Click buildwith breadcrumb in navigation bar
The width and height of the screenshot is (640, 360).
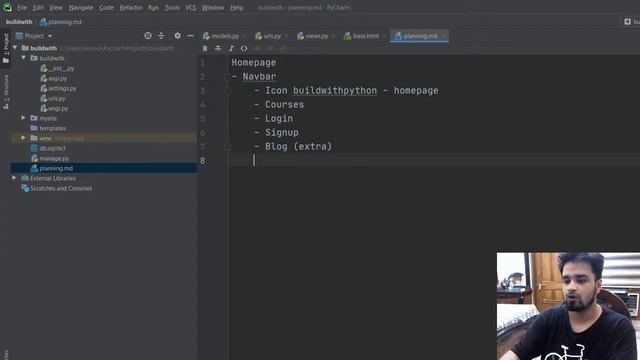(x=19, y=22)
